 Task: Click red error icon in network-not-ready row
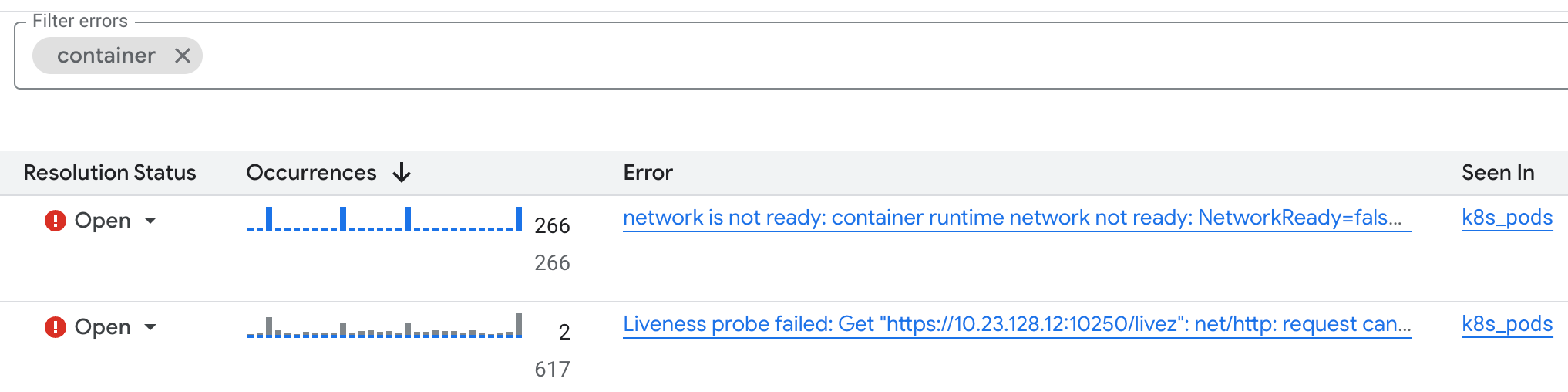[x=56, y=221]
